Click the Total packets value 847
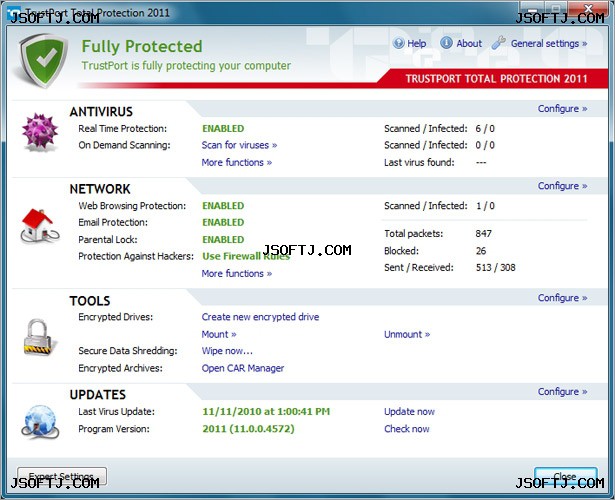615x500 pixels. pos(483,234)
